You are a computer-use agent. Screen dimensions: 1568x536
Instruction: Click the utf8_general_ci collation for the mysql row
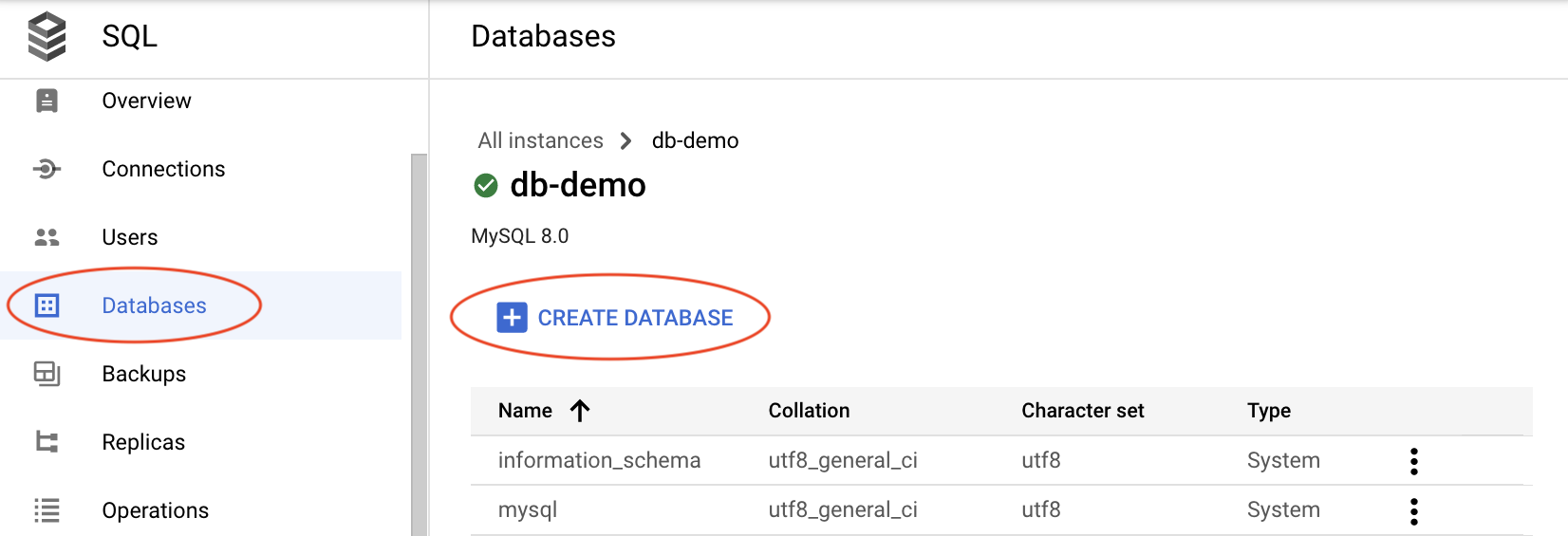tap(843, 509)
